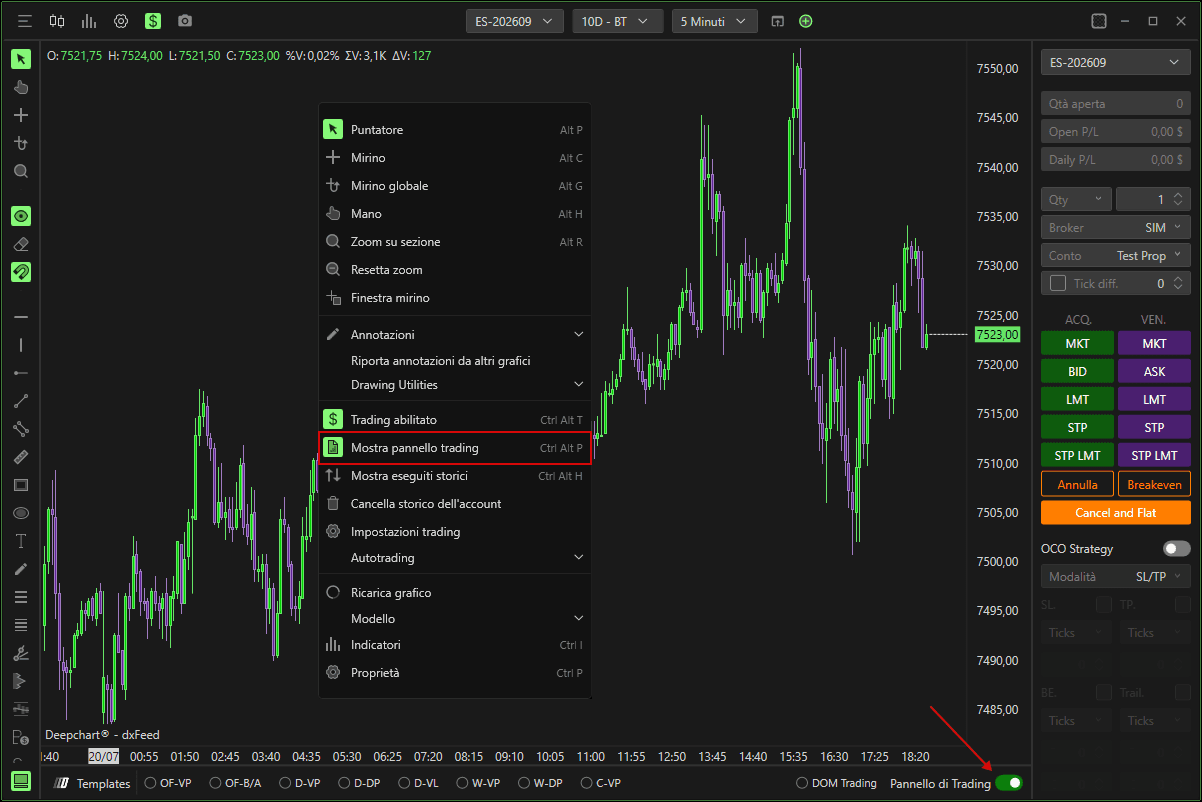Open Templates in the bottom bar

[x=94, y=784]
